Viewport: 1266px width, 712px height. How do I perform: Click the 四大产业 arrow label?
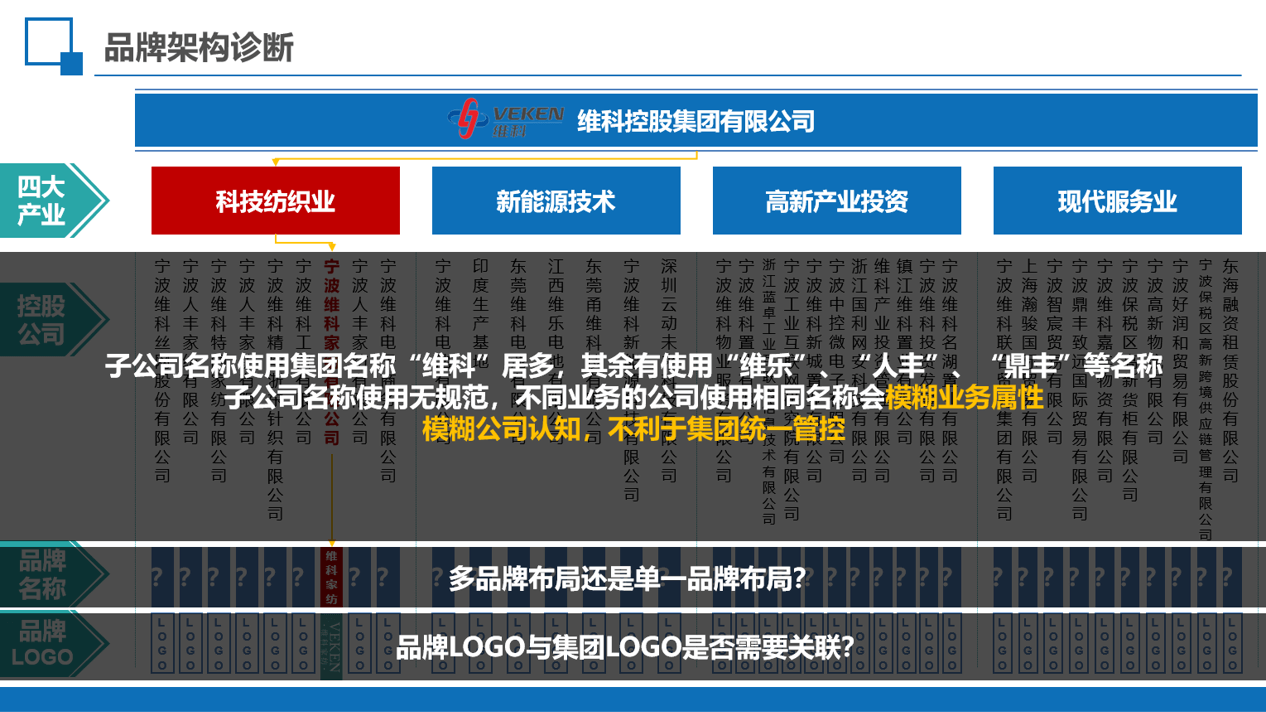50,201
